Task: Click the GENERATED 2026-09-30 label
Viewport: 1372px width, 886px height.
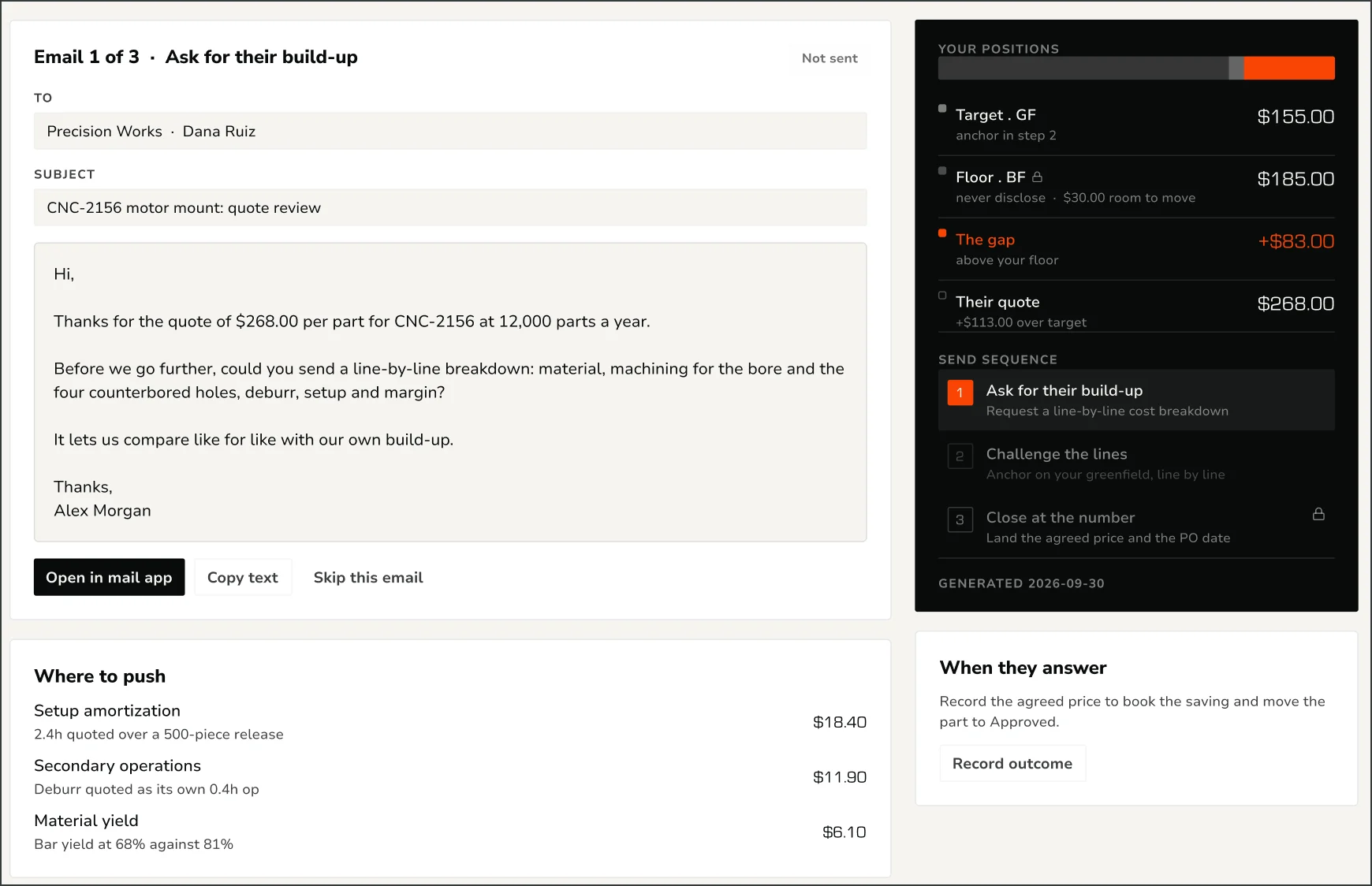Action: tap(1021, 583)
